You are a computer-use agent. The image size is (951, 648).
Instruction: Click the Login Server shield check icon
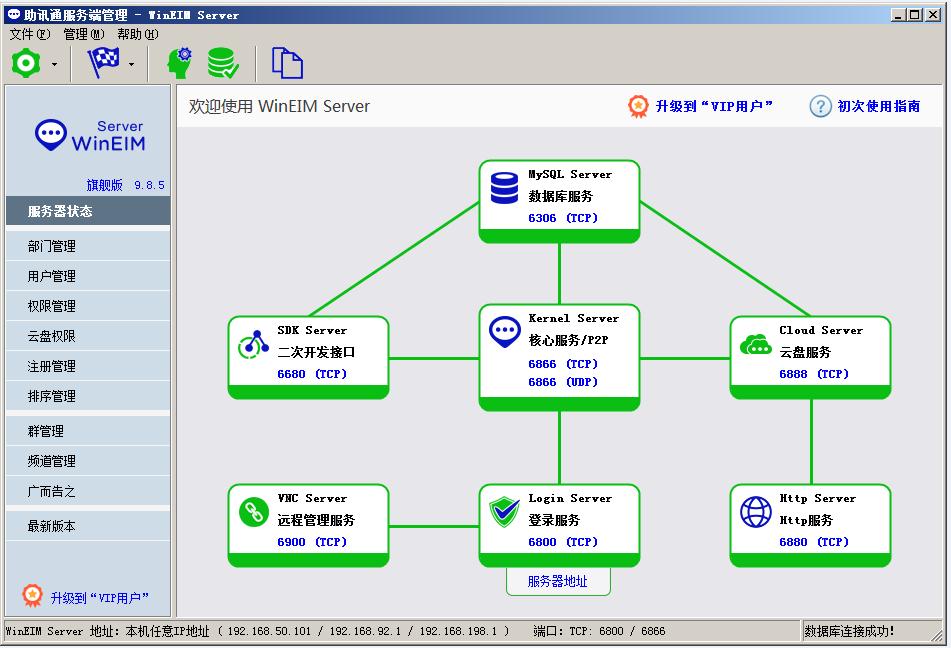(x=505, y=512)
